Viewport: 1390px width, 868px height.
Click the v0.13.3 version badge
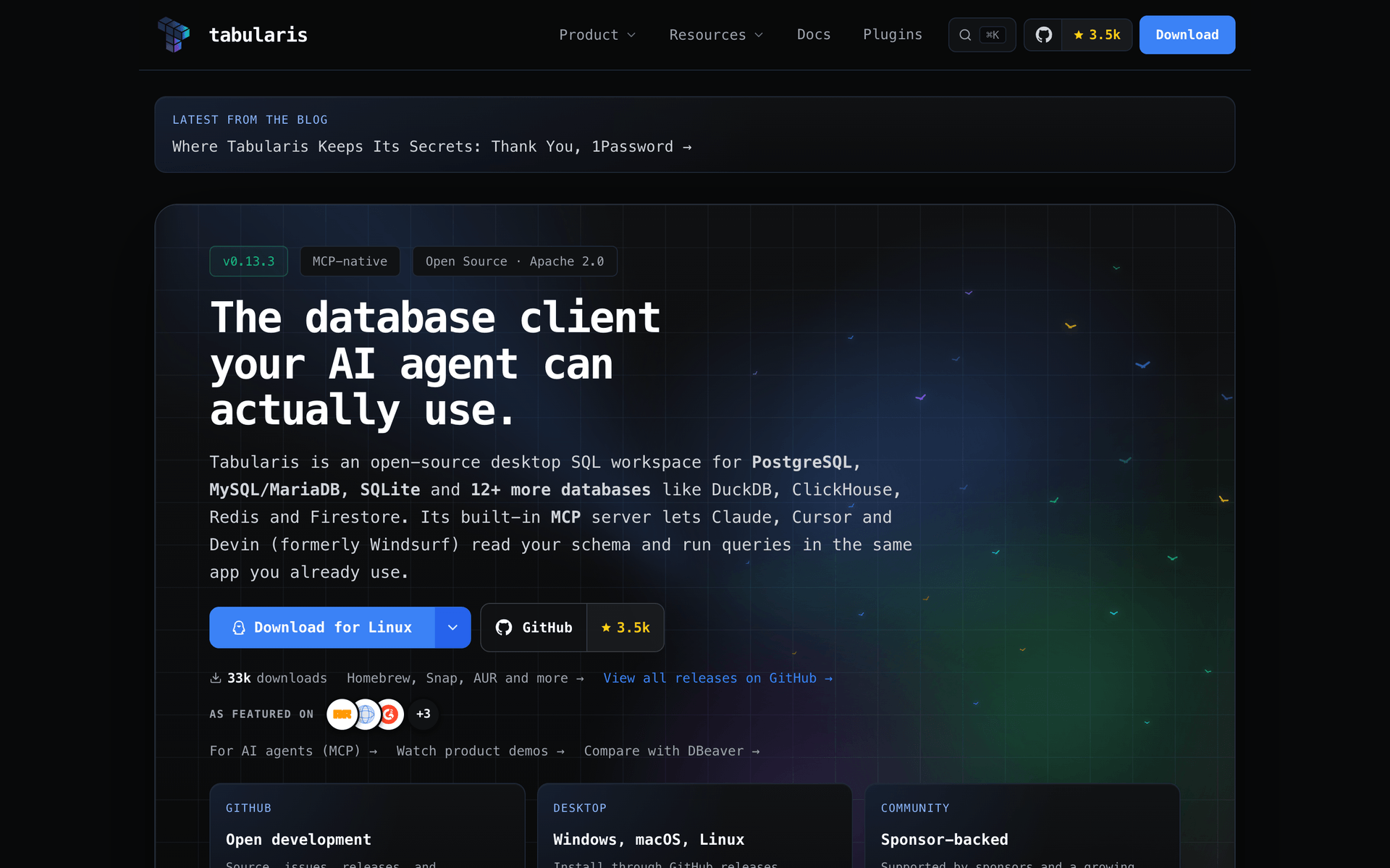pos(248,261)
